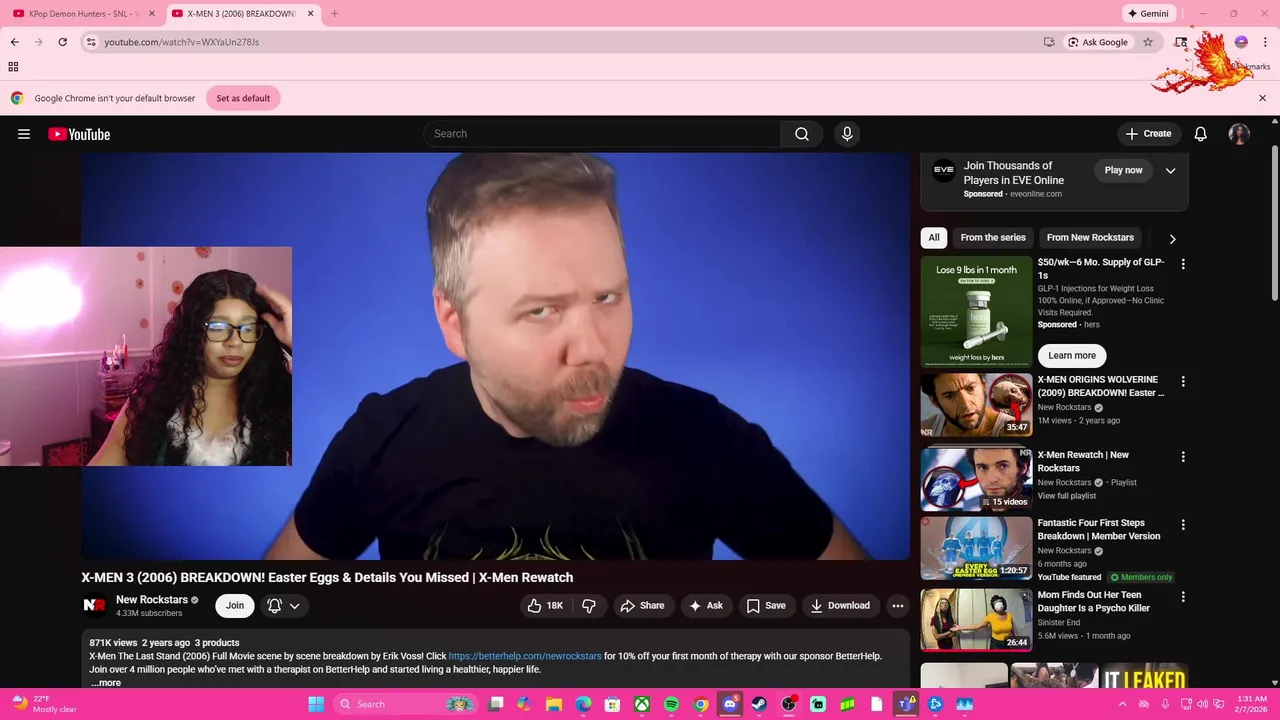The width and height of the screenshot is (1280, 720).
Task: Select the From the series chip
Action: (x=993, y=238)
